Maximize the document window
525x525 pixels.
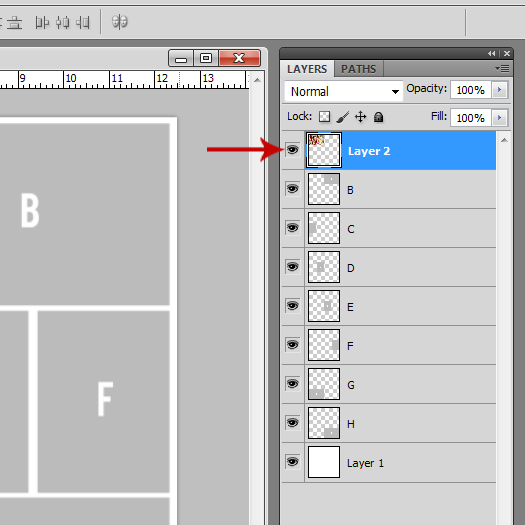[206, 58]
